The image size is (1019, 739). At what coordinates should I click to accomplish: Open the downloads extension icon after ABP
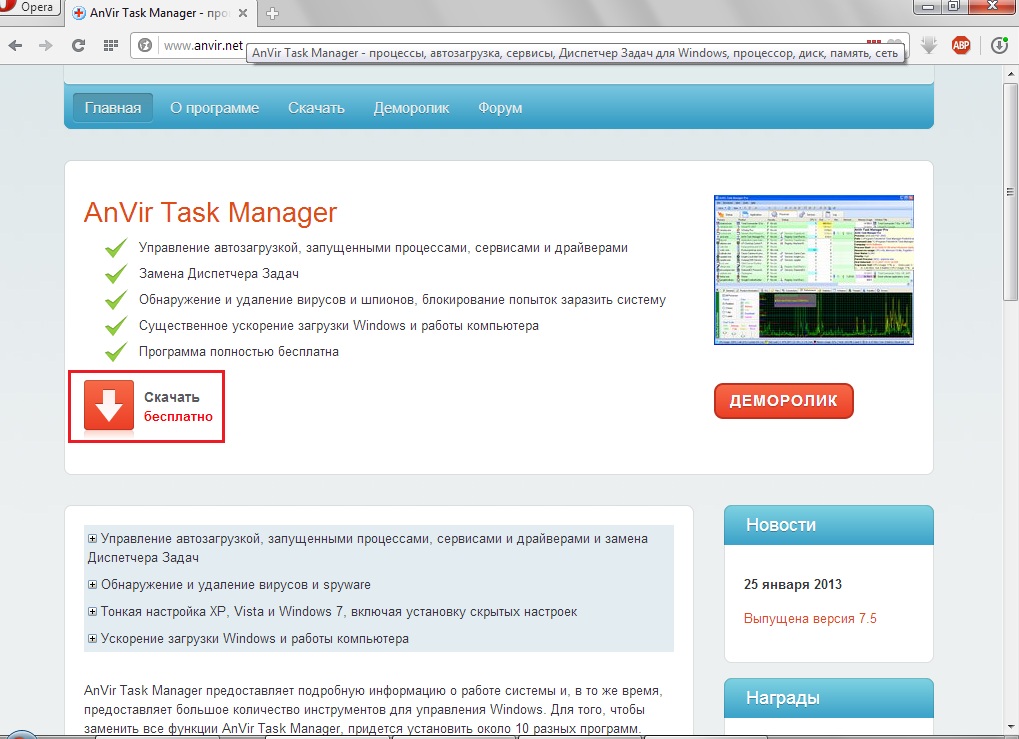[999, 45]
